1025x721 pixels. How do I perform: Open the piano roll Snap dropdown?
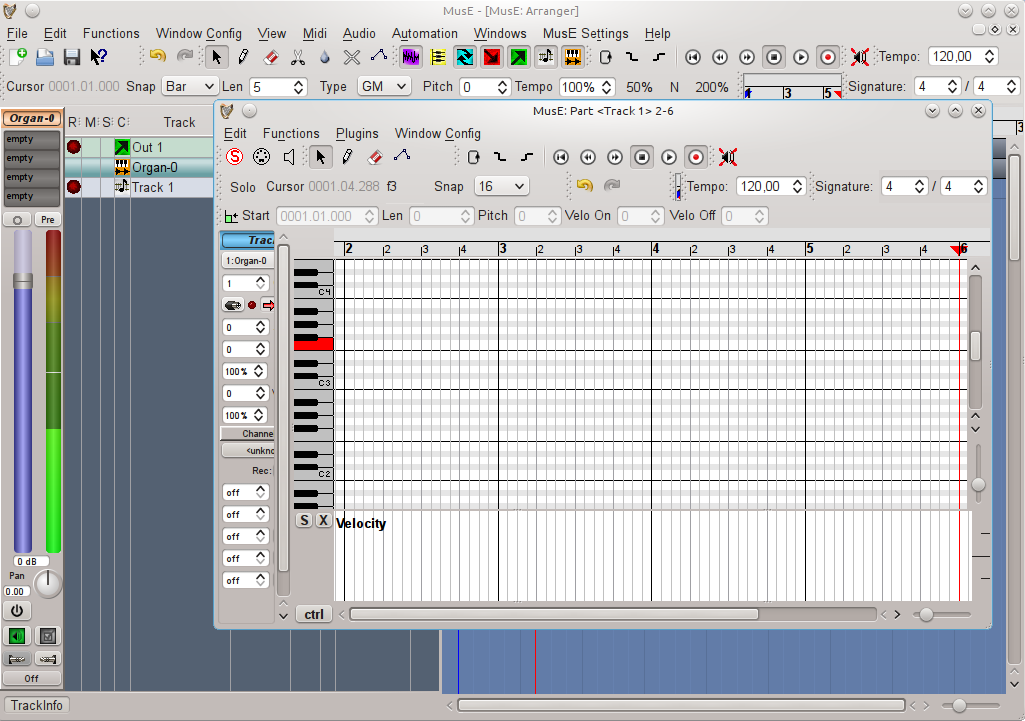tap(502, 186)
